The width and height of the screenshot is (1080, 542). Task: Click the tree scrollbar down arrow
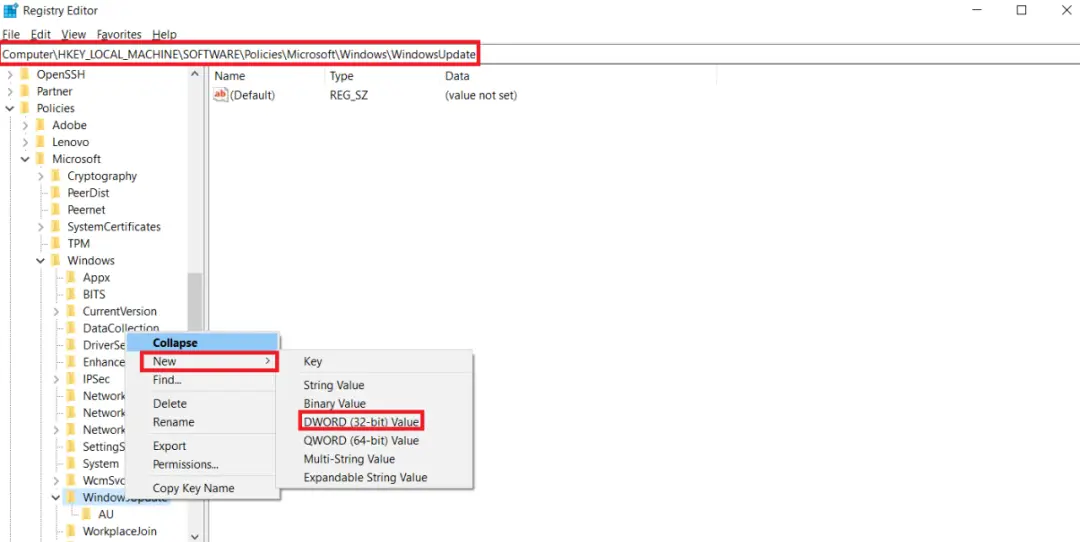(195, 536)
